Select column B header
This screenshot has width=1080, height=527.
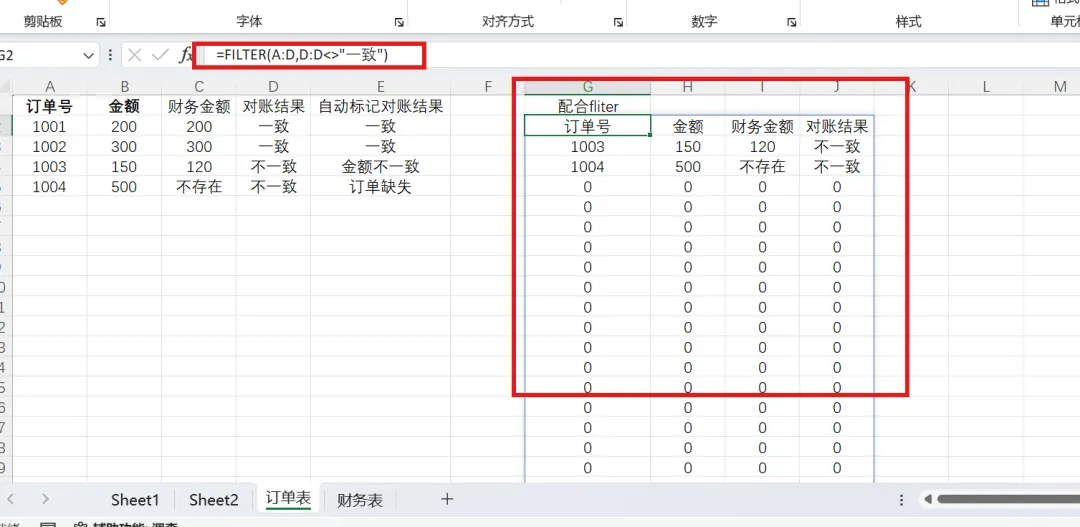coord(125,86)
